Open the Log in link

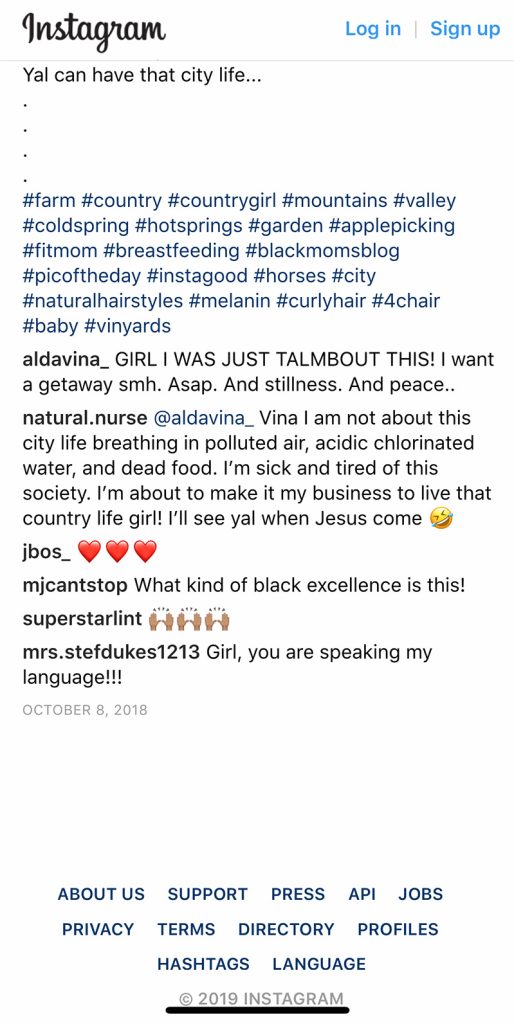373,29
